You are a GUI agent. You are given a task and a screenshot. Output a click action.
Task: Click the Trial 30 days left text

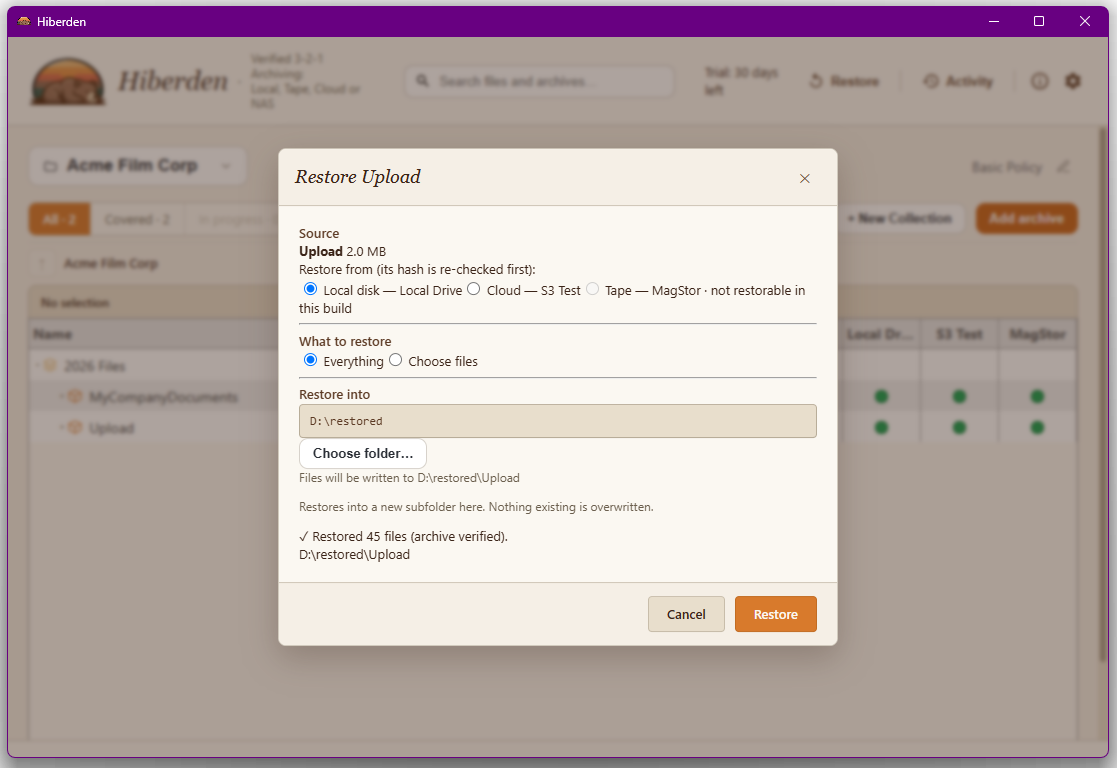click(742, 81)
